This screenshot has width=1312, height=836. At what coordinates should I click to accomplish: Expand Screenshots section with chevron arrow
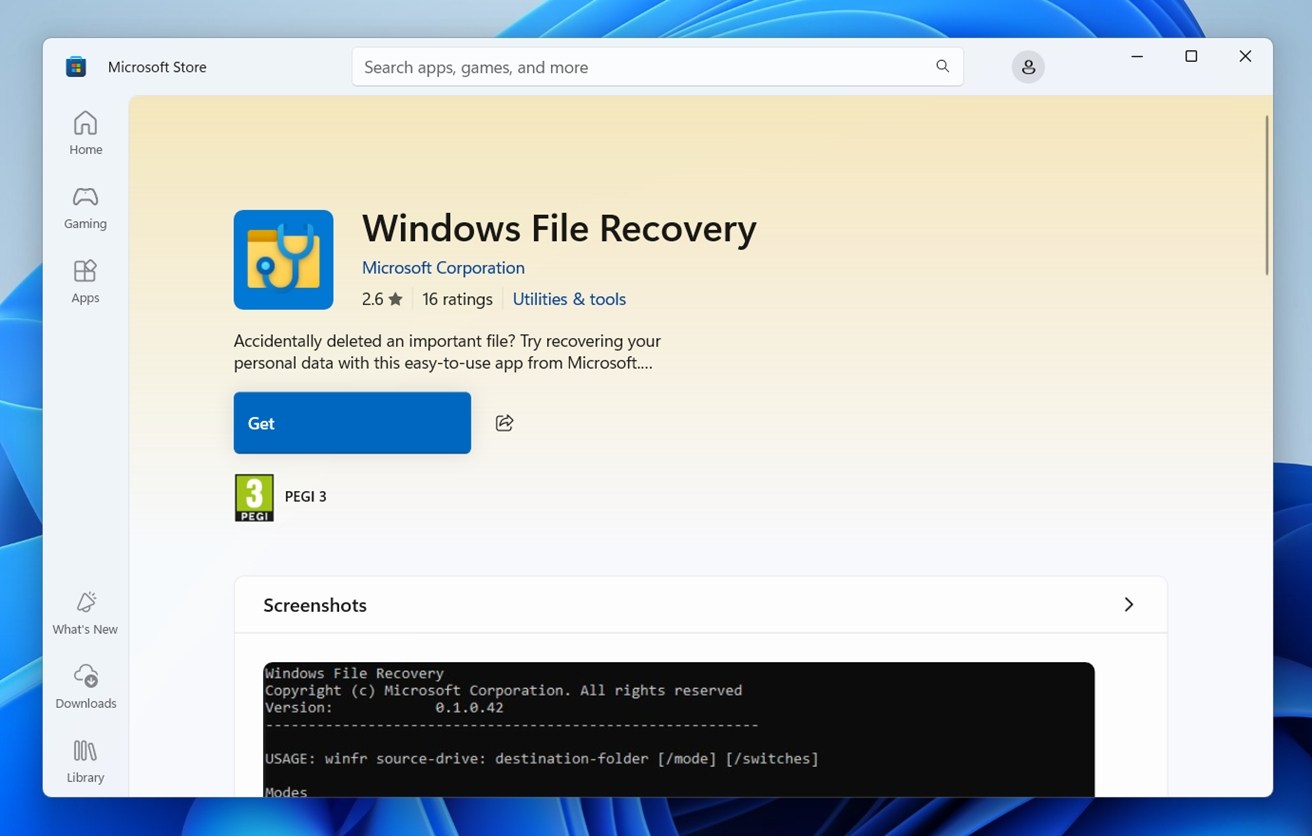1128,605
